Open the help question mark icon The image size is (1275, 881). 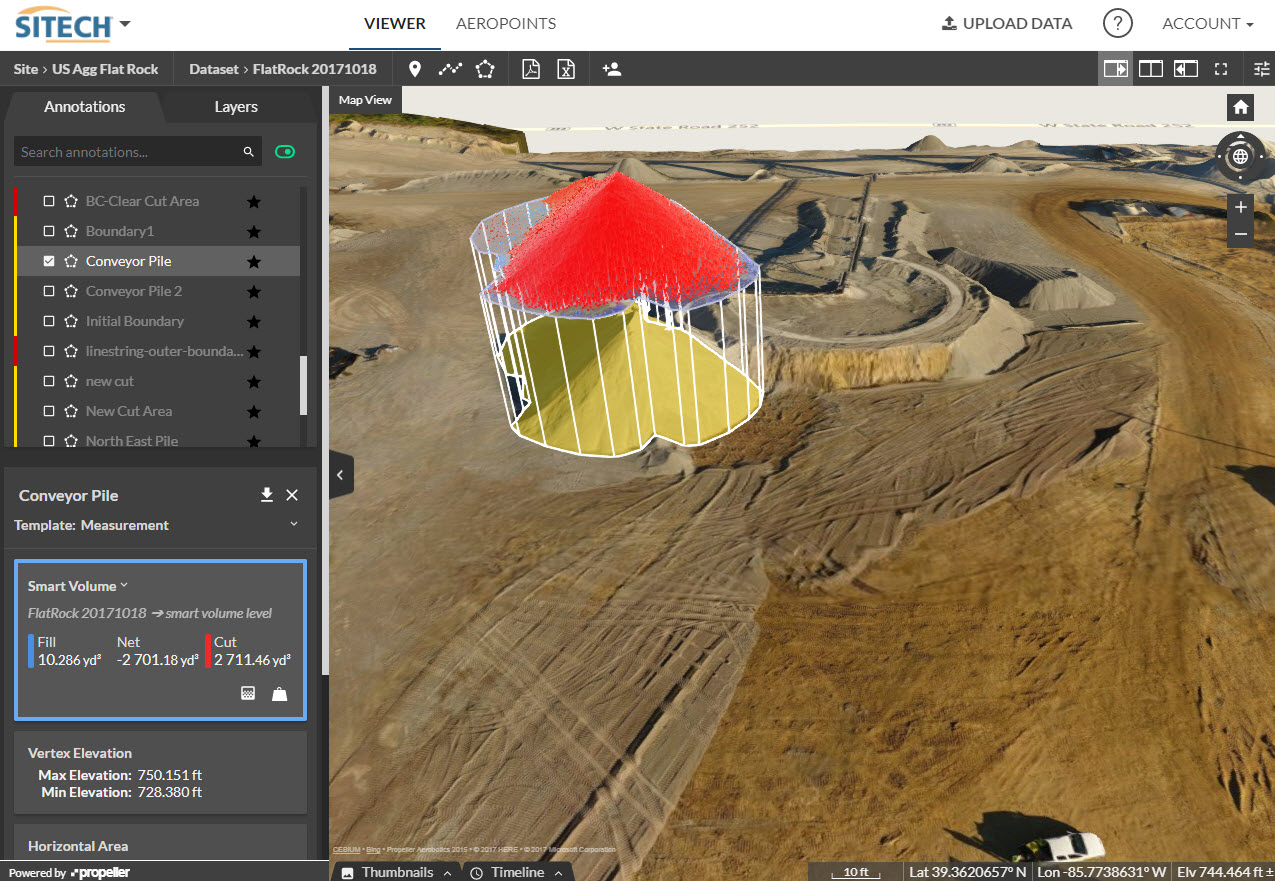pyautogui.click(x=1117, y=24)
